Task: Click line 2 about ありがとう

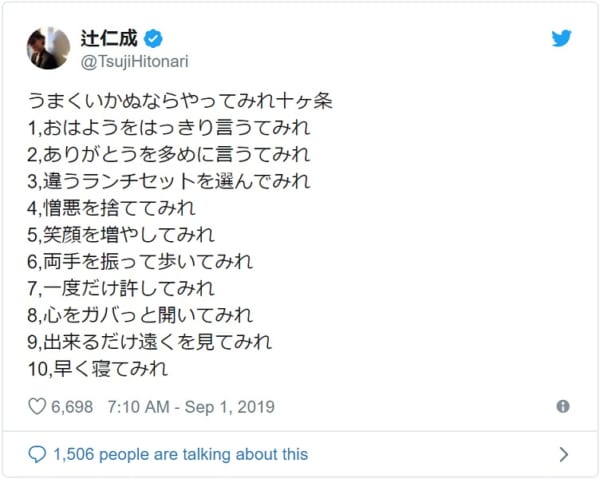Action: 169,155
